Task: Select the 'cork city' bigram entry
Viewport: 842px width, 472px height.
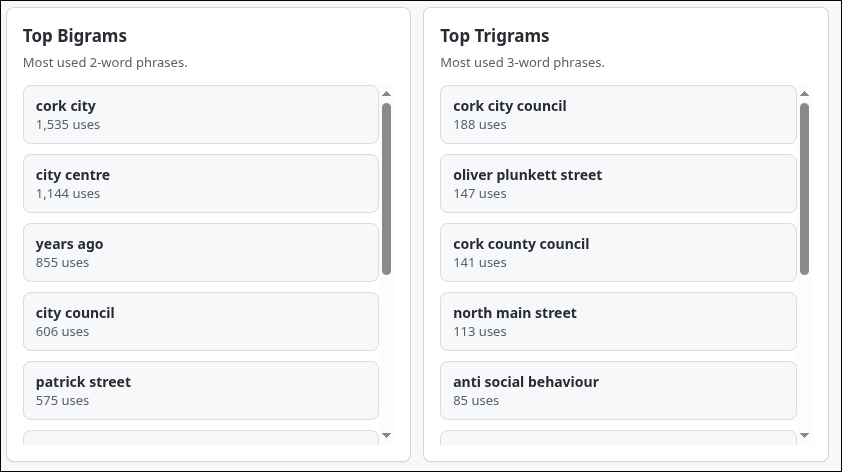Action: pos(200,114)
